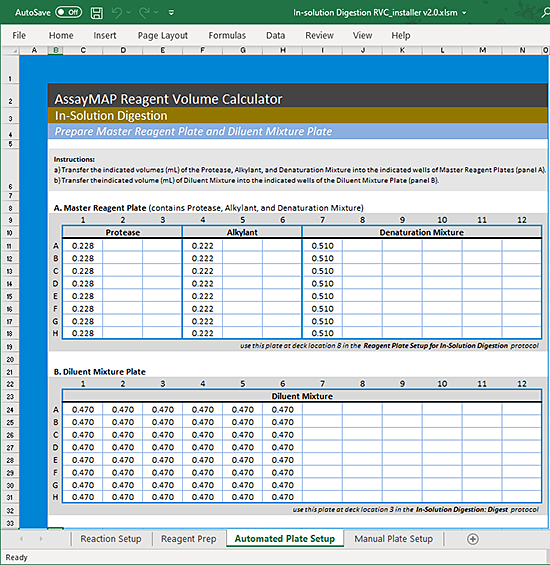The image size is (550, 565).
Task: Click the B. Diluent Mixture Plate heading
Action: [x=99, y=372]
